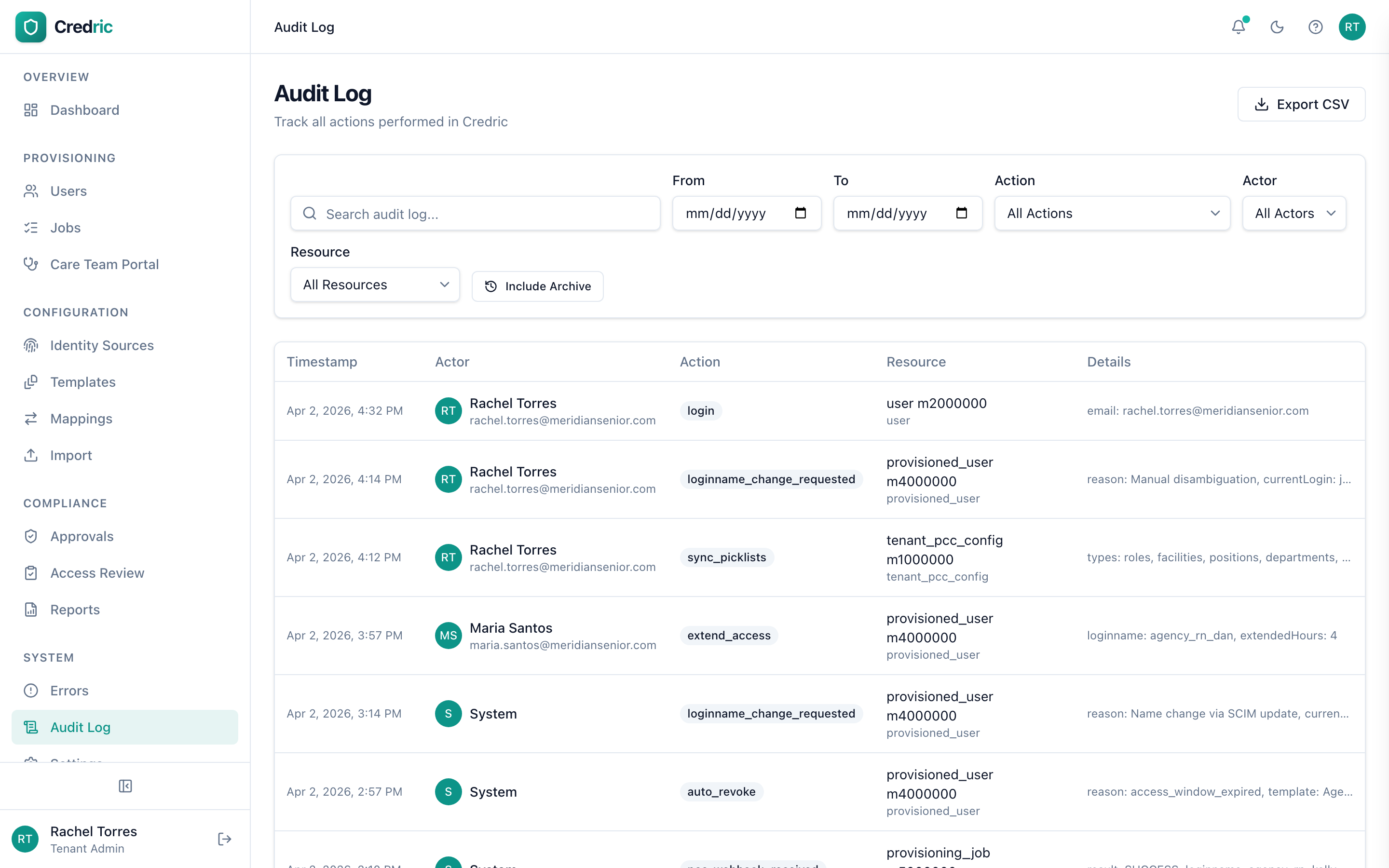Click the RT avatar in the top bar
This screenshot has height=868, width=1389.
[x=1352, y=27]
